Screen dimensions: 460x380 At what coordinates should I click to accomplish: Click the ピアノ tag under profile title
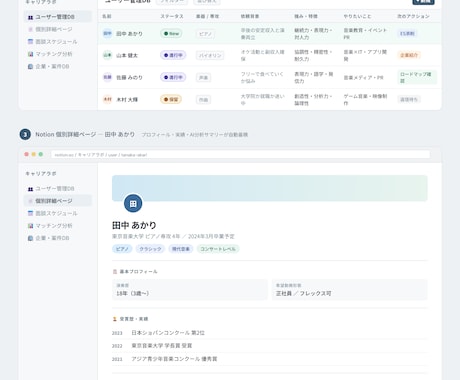pyautogui.click(x=122, y=249)
